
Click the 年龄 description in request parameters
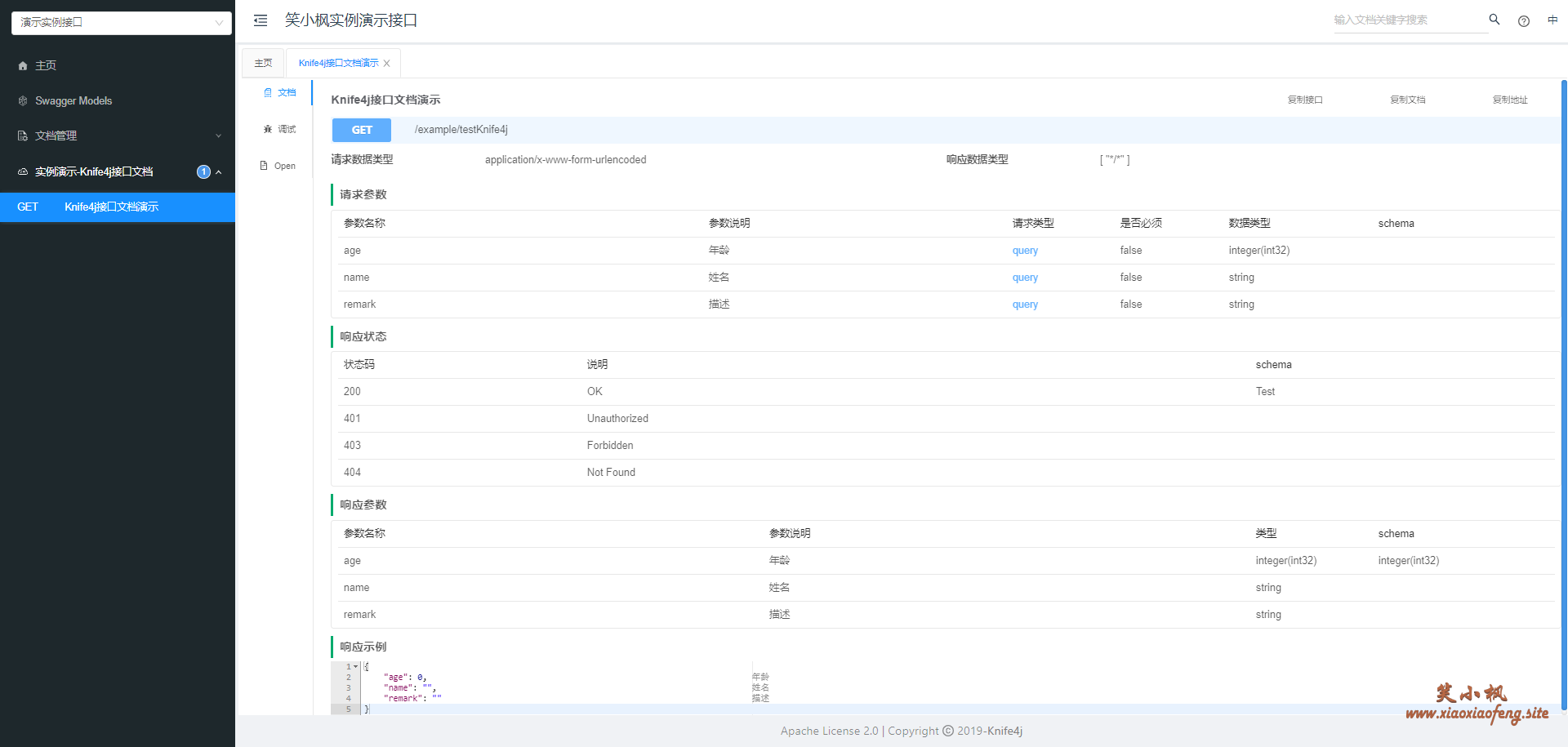(719, 251)
